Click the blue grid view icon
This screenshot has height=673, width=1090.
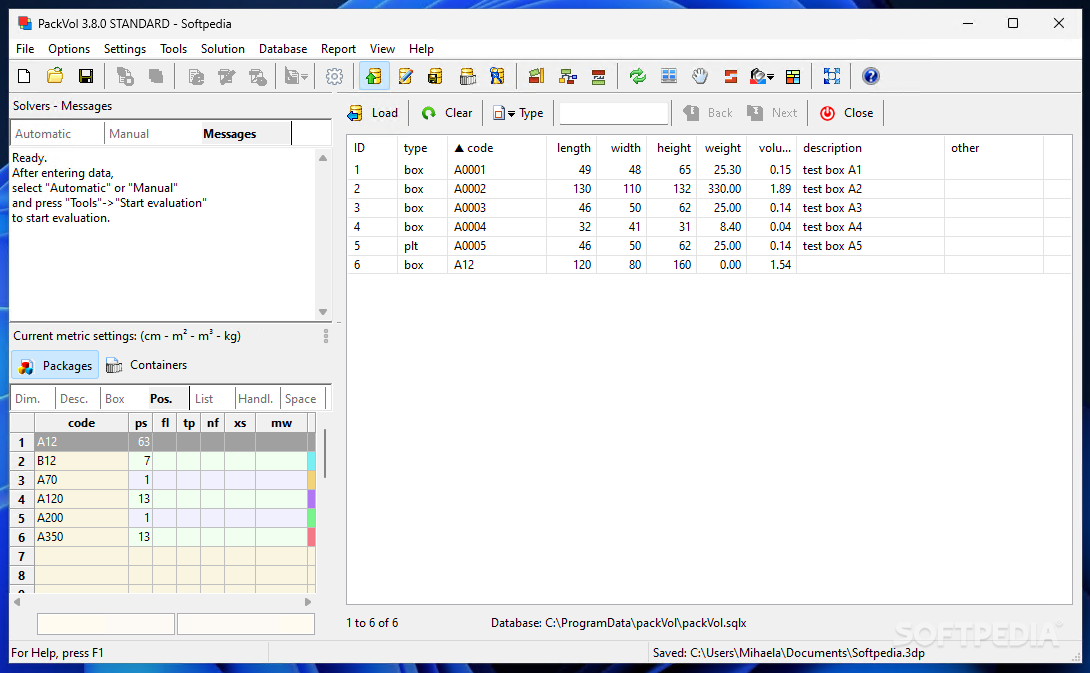tap(669, 76)
